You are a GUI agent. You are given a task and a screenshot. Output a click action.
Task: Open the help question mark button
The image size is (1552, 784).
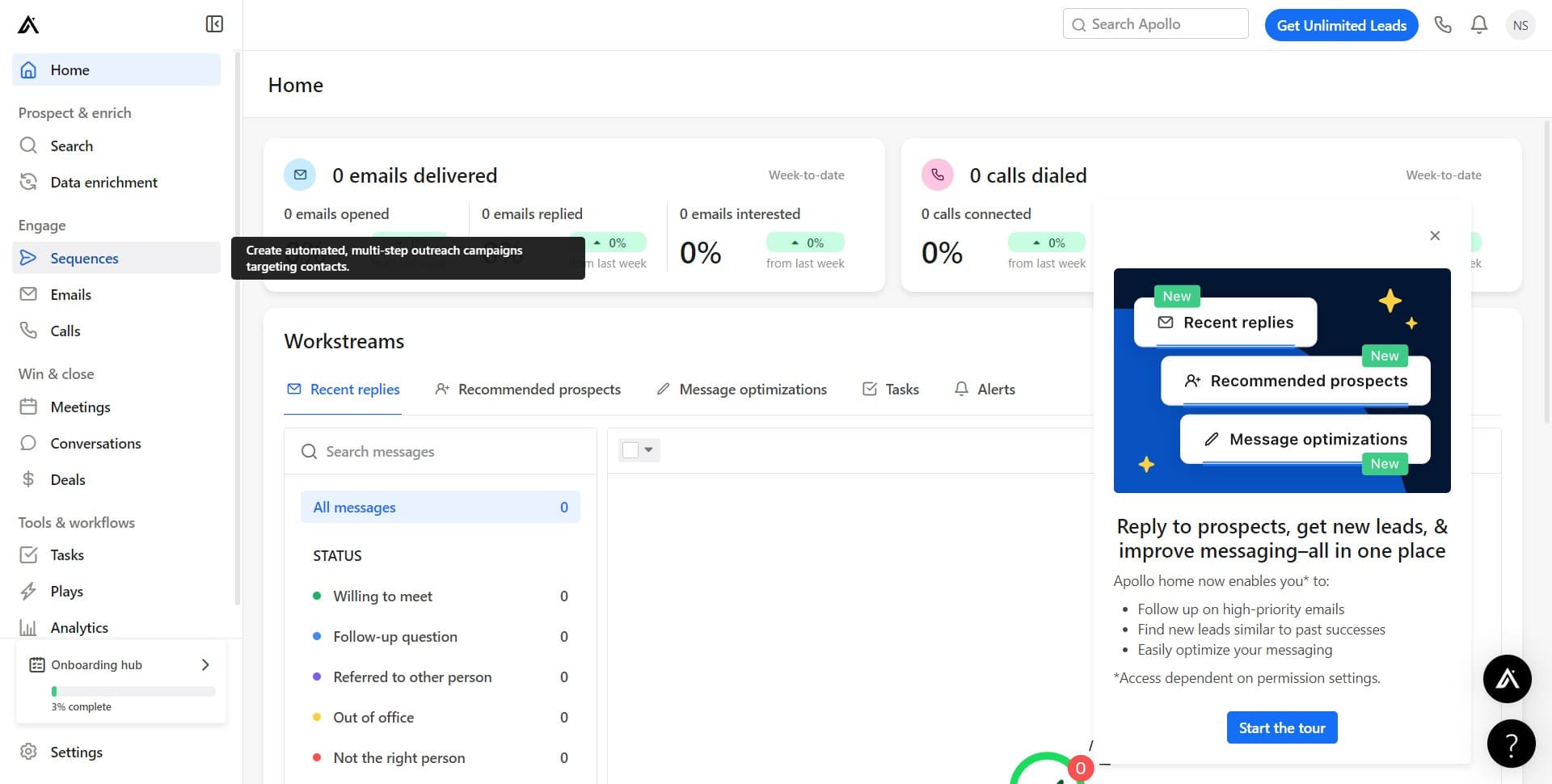[1511, 744]
